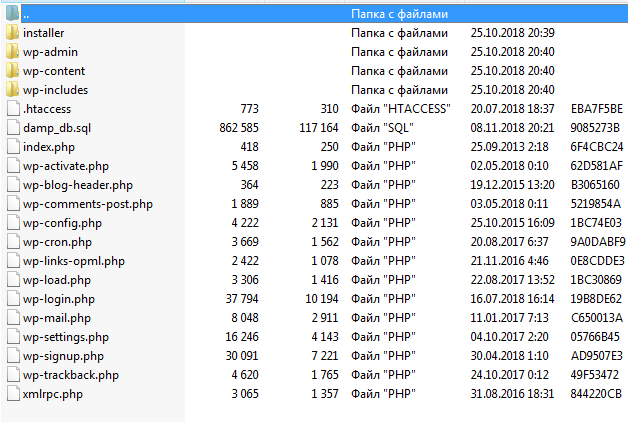Select the damp_db.sql file name
The height and width of the screenshot is (422, 628).
57,128
